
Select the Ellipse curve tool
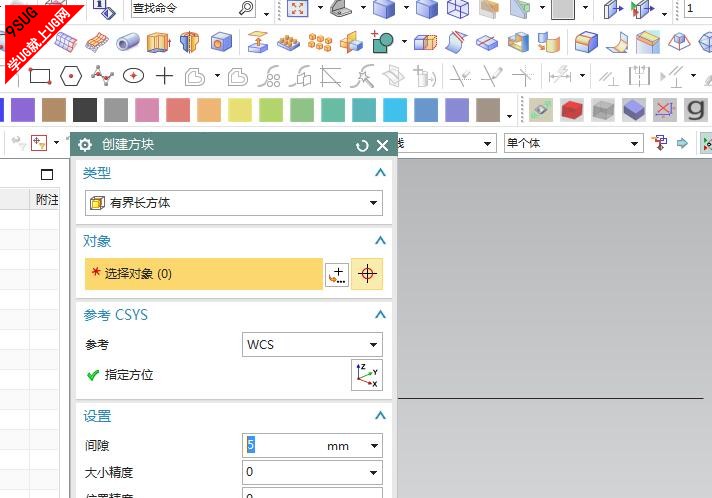point(133,76)
